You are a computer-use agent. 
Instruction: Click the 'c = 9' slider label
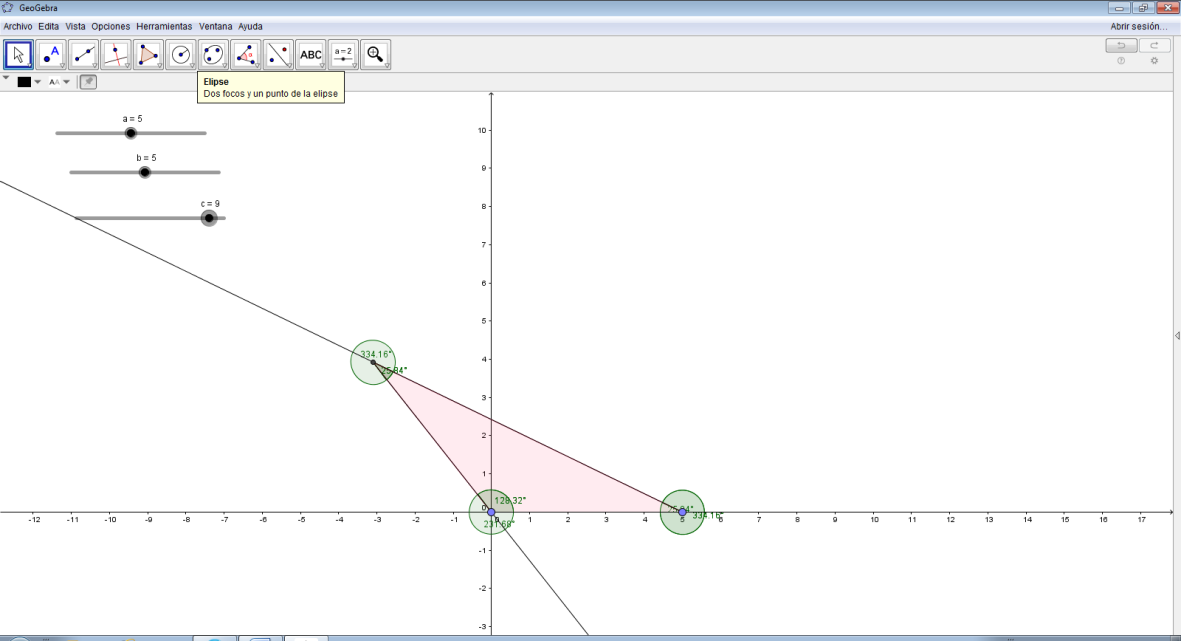pos(210,204)
